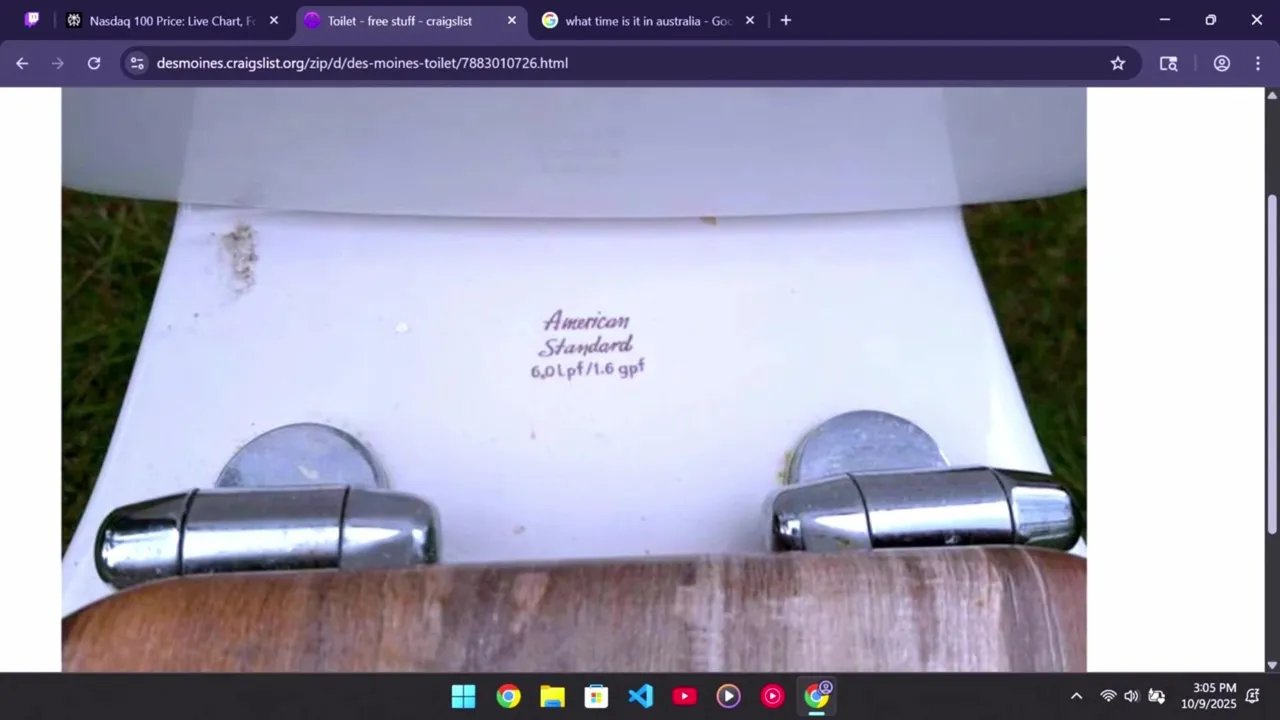The height and width of the screenshot is (720, 1280).
Task: Close the Google australia time tab
Action: pos(750,20)
